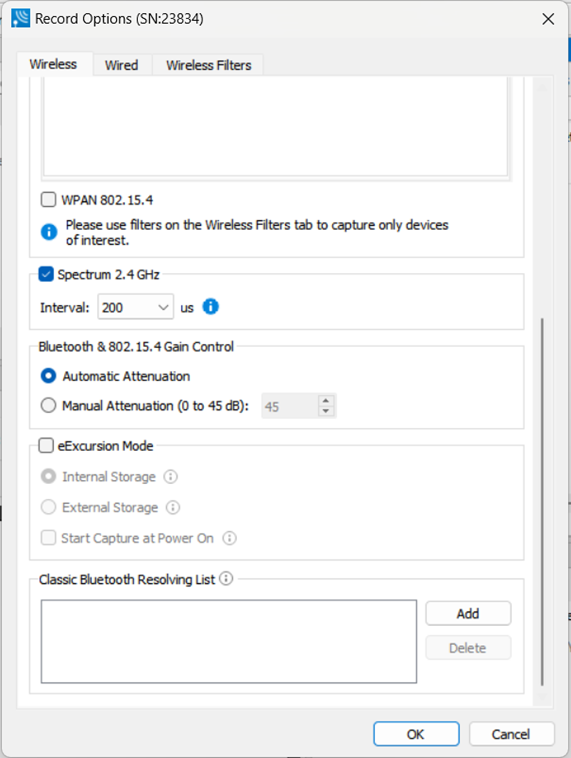Click info icon beside External Storage
Screen dimensions: 571x758
(173, 507)
